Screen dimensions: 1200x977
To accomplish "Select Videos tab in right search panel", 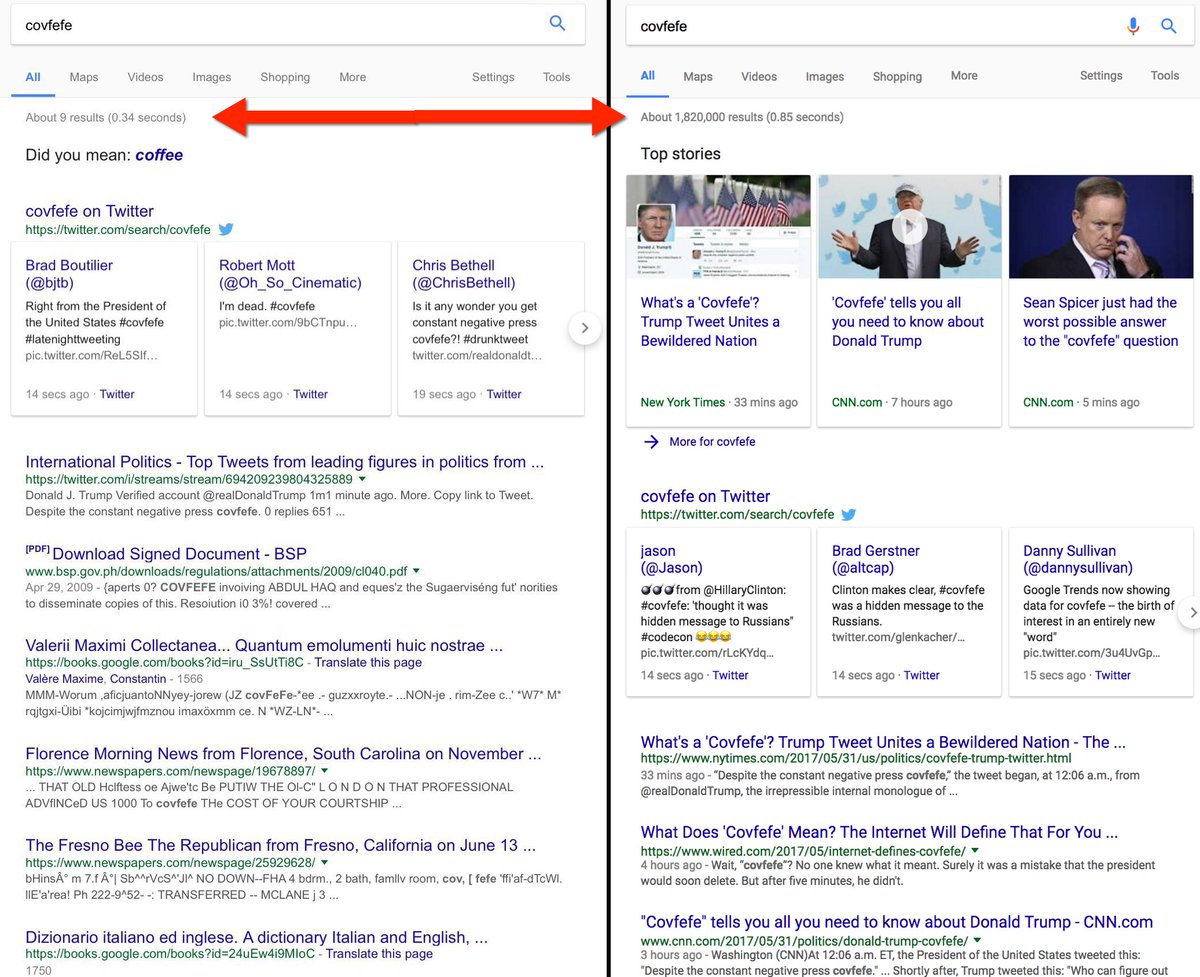I will pyautogui.click(x=759, y=76).
